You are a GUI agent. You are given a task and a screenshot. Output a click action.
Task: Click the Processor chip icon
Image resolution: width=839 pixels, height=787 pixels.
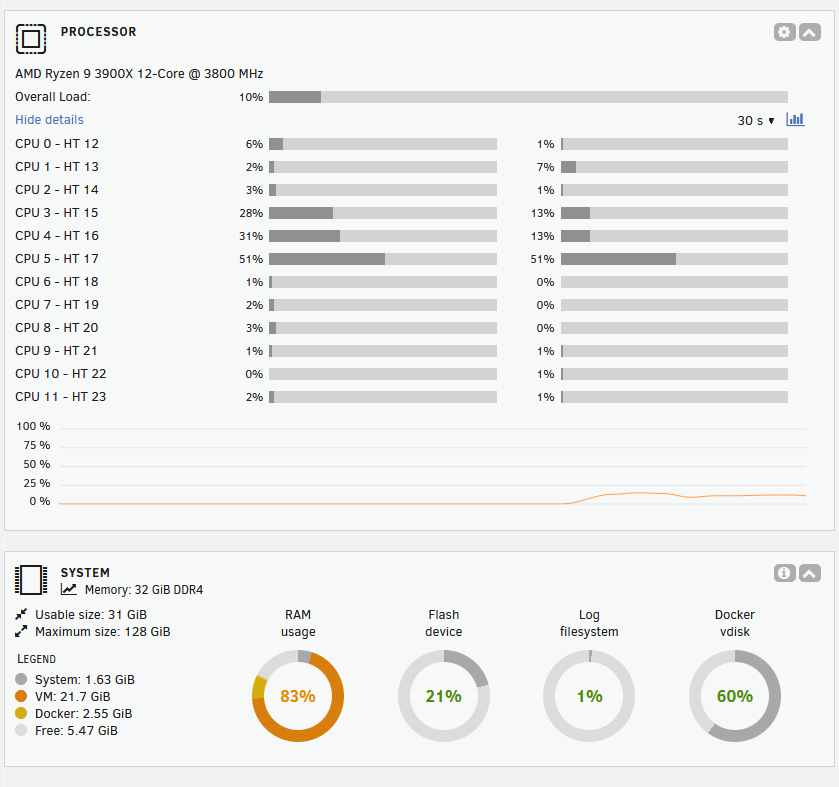coord(31,39)
